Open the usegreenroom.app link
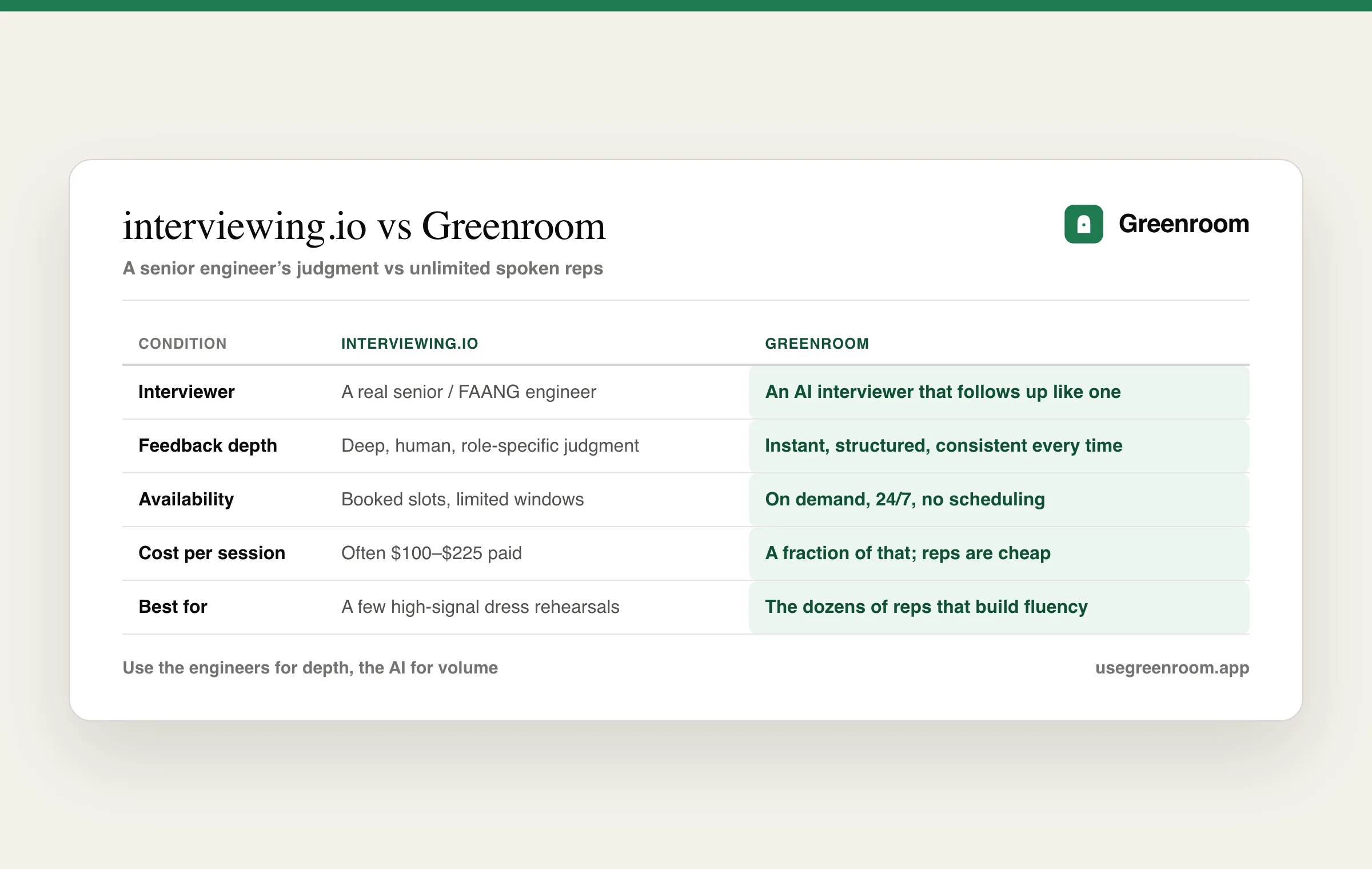Viewport: 1372px width, 869px height. click(1172, 668)
